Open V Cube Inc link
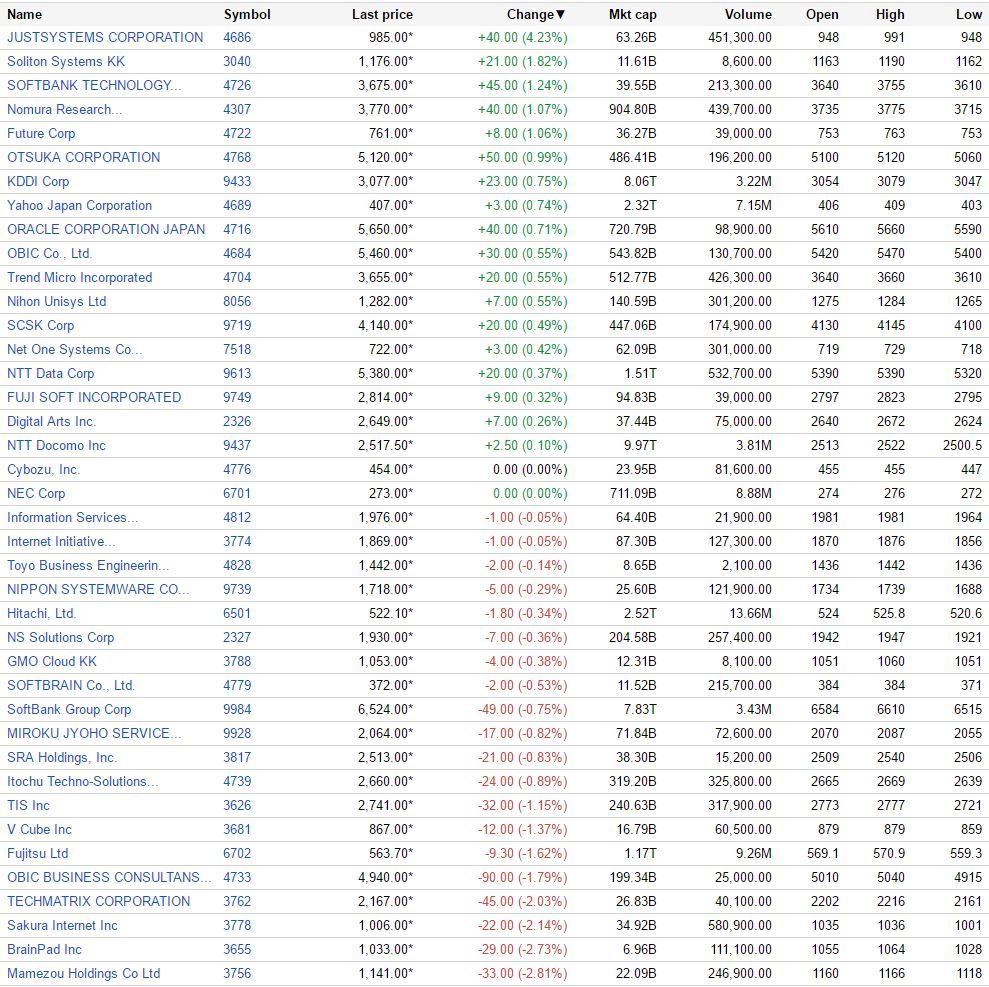The height and width of the screenshot is (987, 989). point(39,829)
